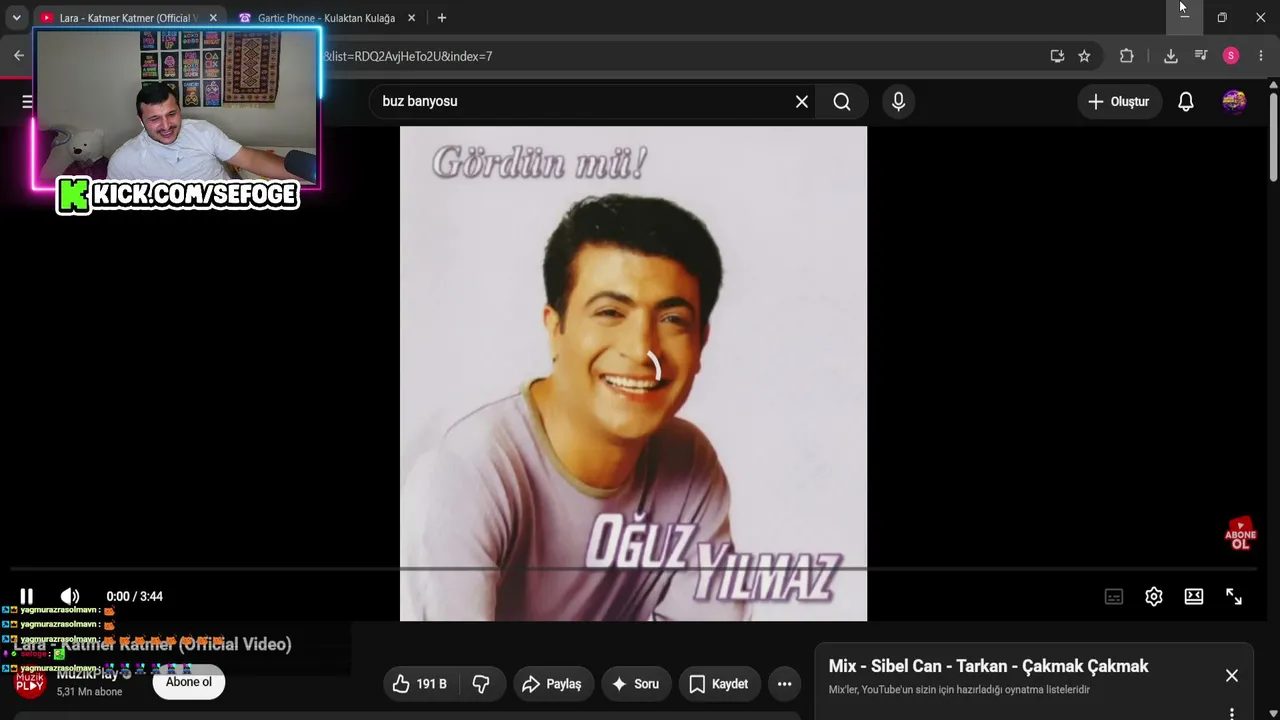Click the Oğuz Yılmaz album cover video
This screenshot has width=1280, height=720.
[x=633, y=373]
